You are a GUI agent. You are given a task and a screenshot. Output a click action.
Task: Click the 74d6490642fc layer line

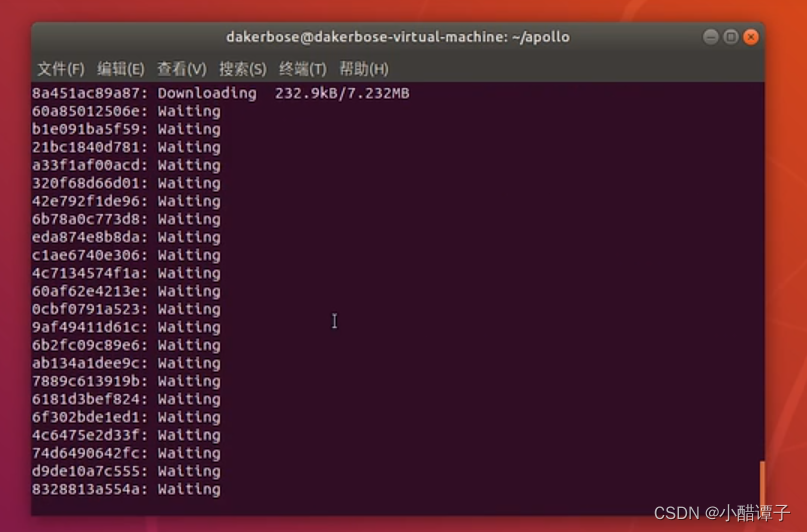(126, 453)
